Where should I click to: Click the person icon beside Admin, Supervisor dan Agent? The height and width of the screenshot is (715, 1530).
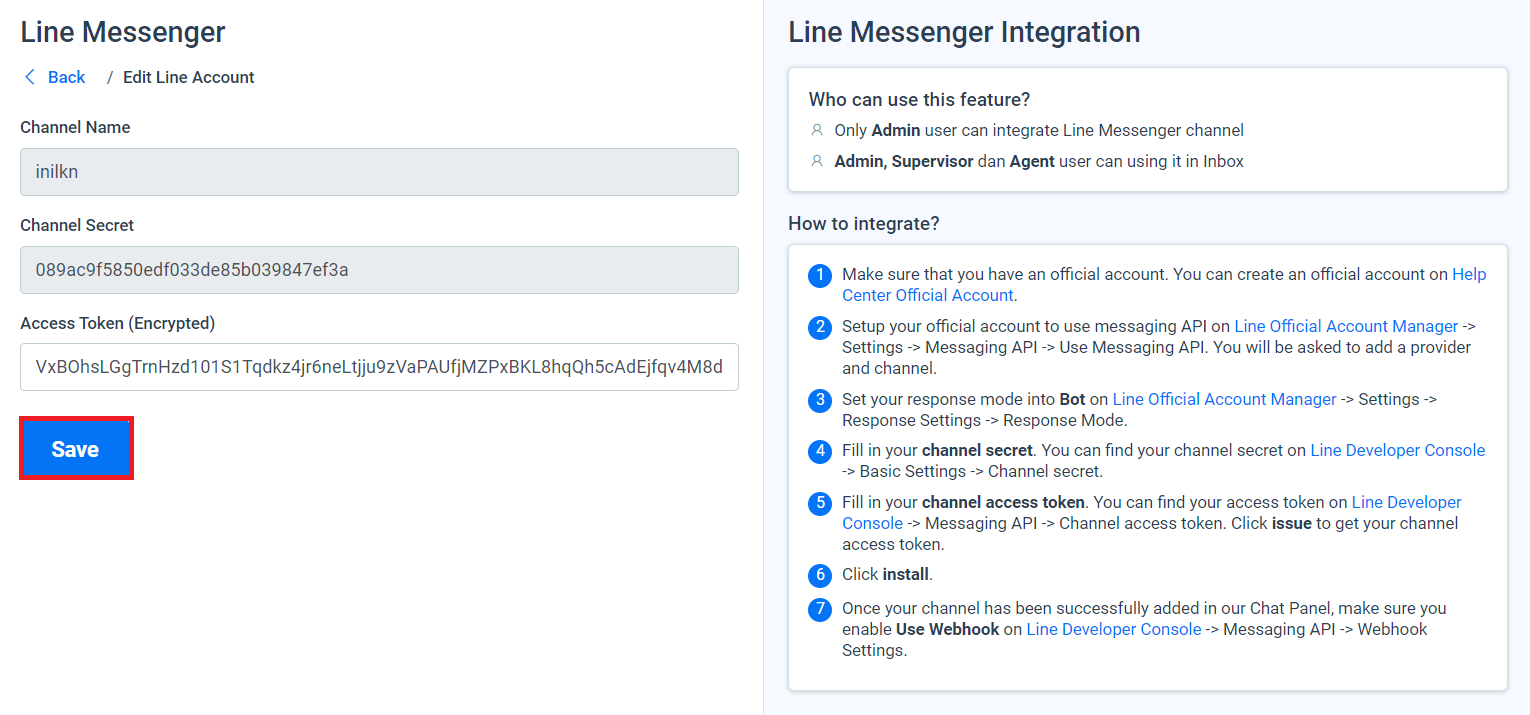(x=817, y=161)
